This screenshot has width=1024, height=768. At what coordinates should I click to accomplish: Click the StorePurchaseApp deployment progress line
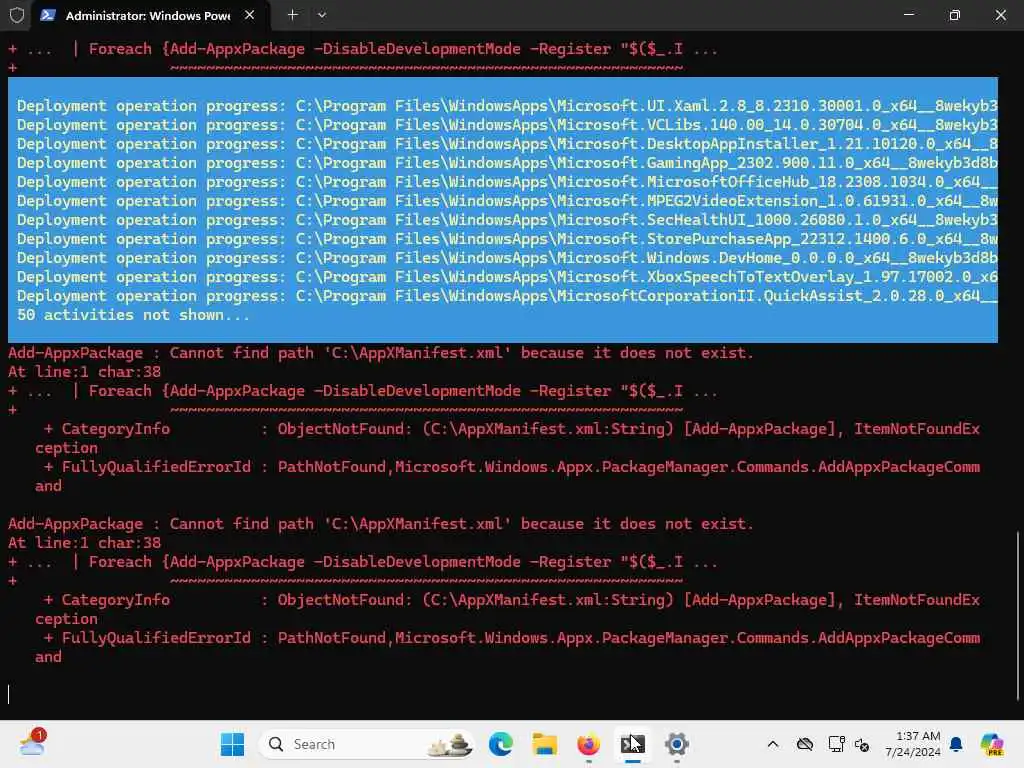click(507, 238)
